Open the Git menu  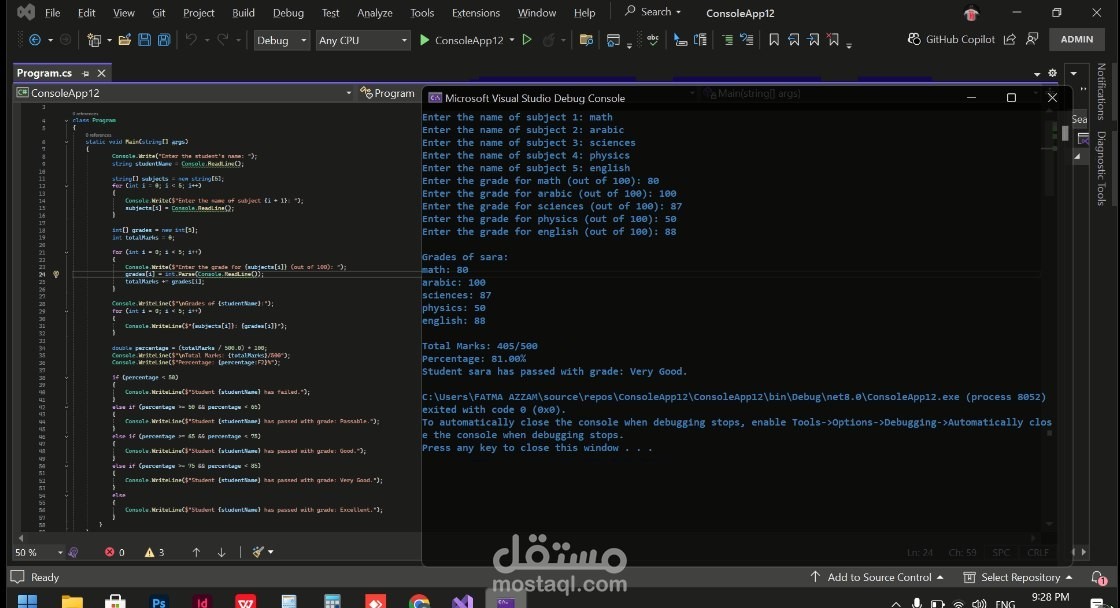click(159, 13)
